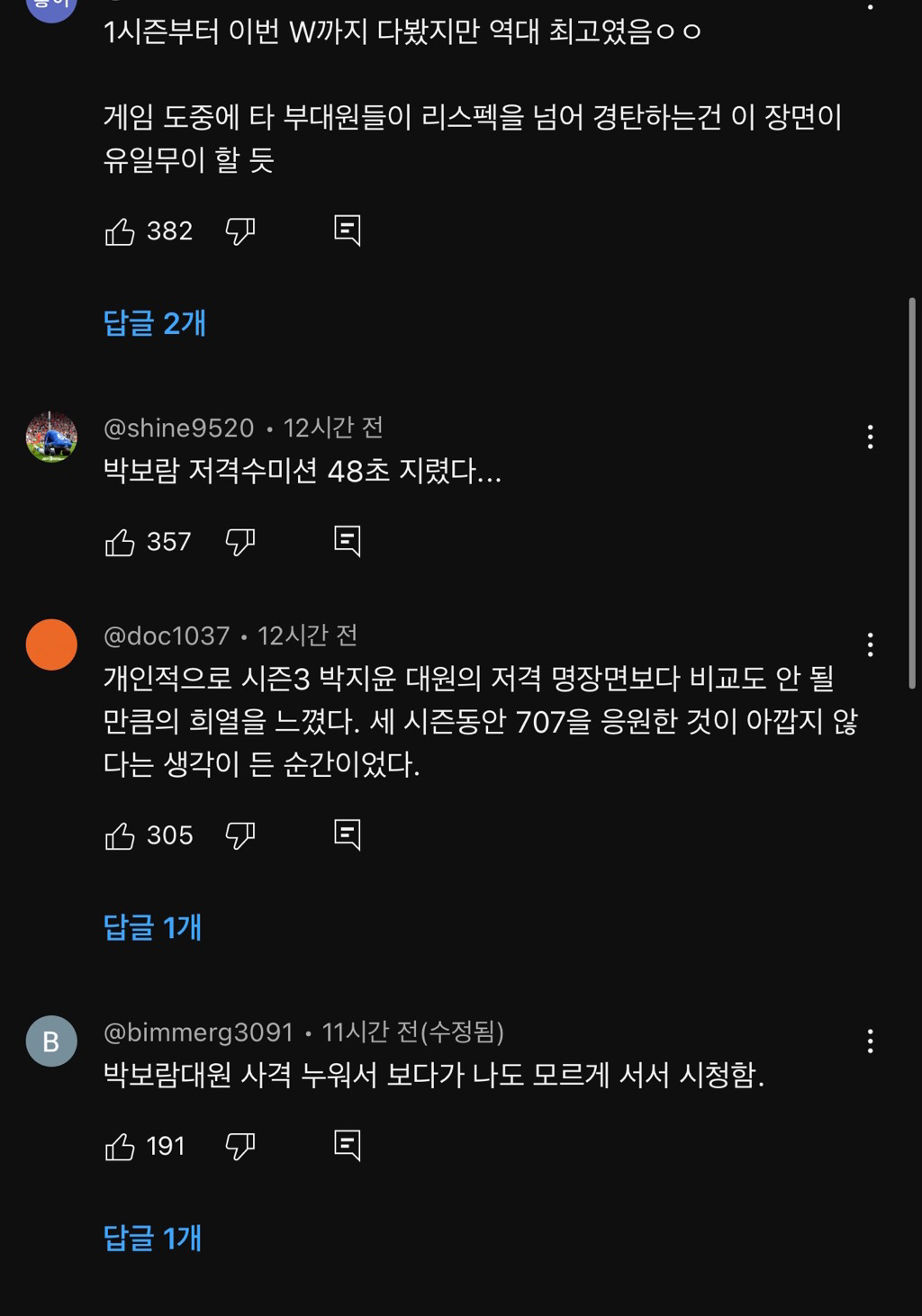
Task: Like the @bimmerg3091 comment
Action: (121, 1147)
